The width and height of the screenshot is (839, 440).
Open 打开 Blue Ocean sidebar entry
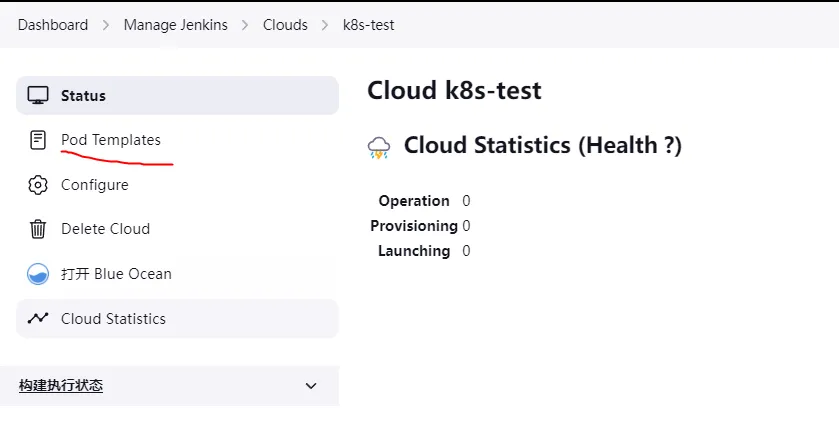pos(177,274)
